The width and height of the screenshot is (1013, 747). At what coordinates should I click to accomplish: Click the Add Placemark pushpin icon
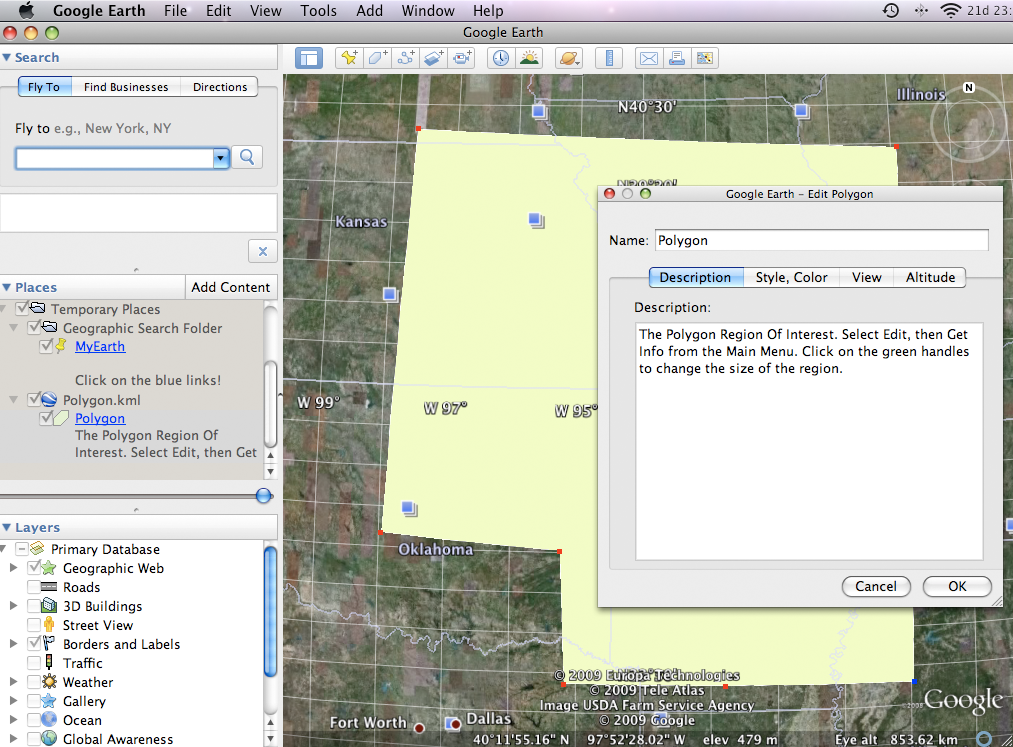click(350, 58)
